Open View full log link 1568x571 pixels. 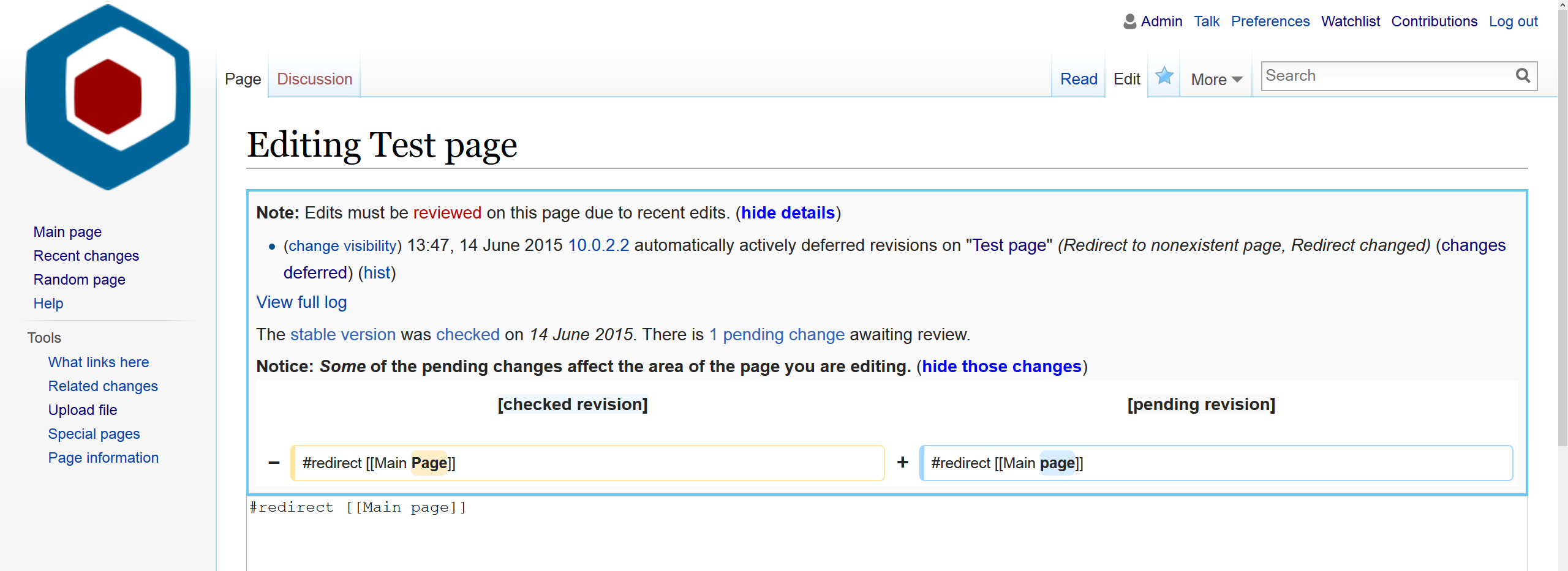[301, 302]
